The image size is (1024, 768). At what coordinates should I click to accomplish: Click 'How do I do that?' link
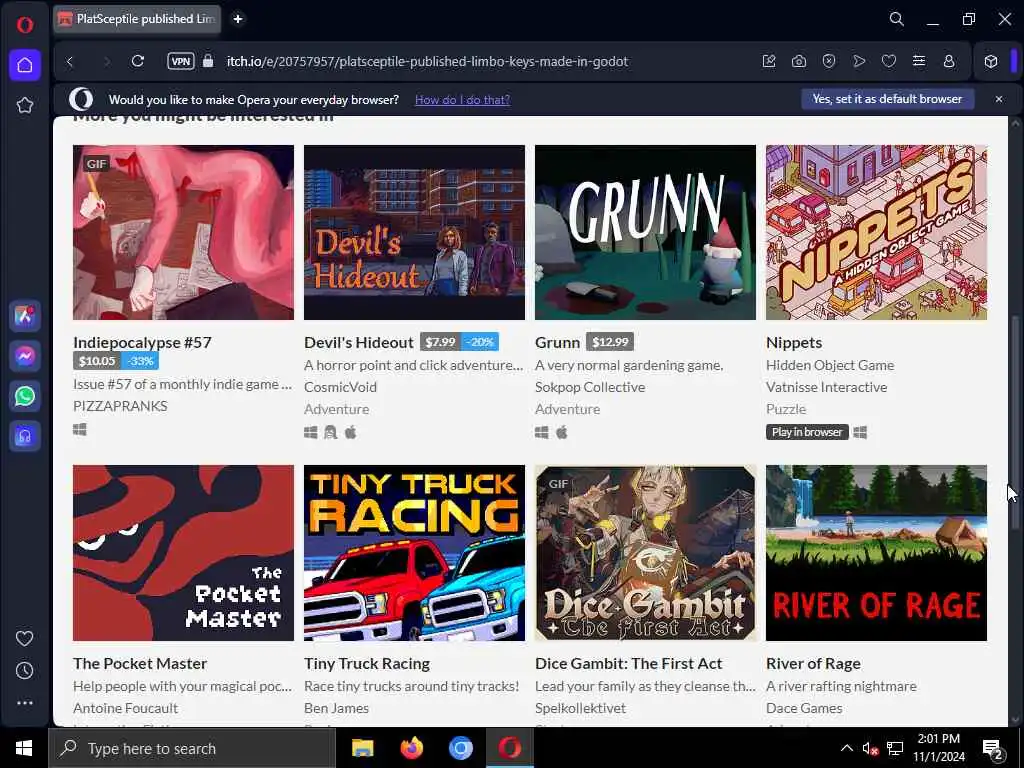coord(462,99)
